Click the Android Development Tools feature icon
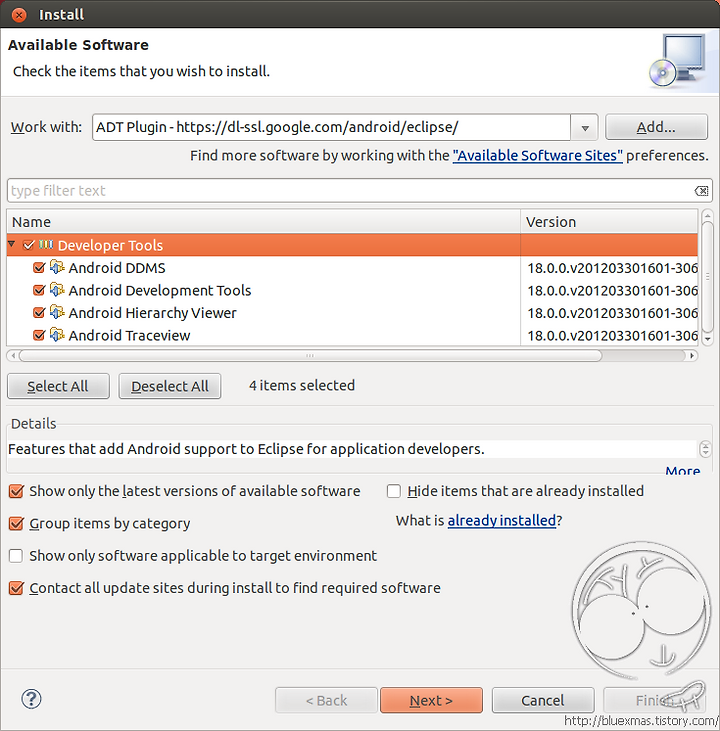 click(x=57, y=290)
